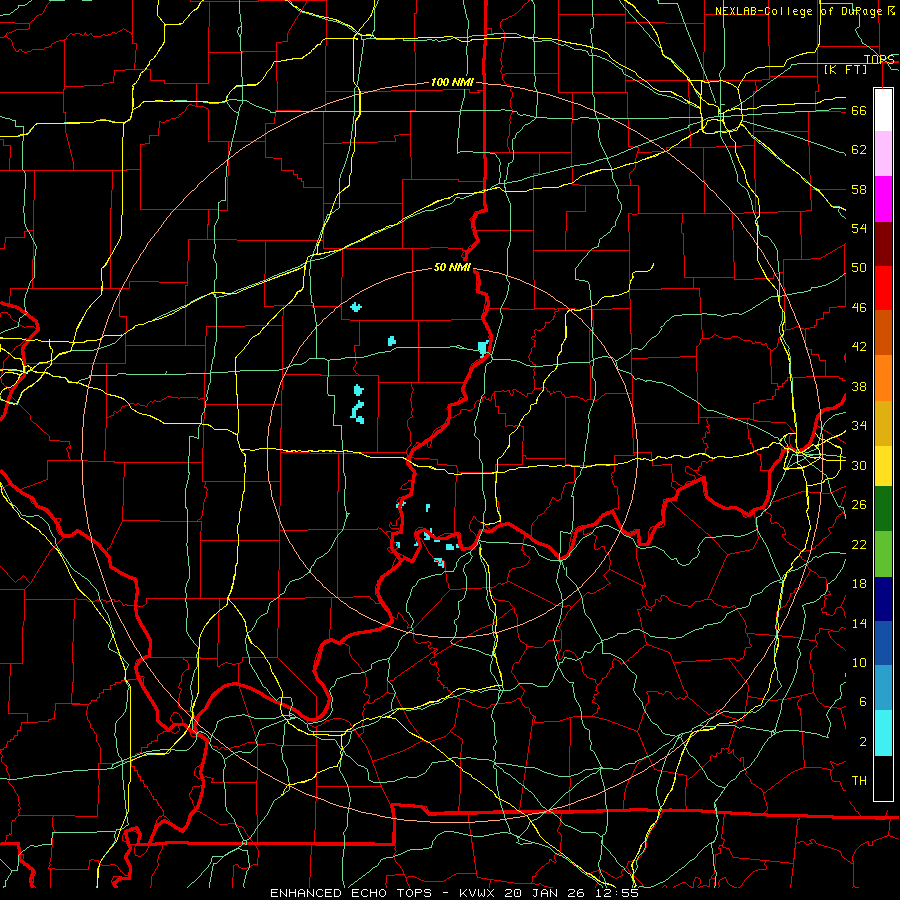The width and height of the screenshot is (900, 900).
Task: Select the bright red legend swatch
Action: [883, 288]
